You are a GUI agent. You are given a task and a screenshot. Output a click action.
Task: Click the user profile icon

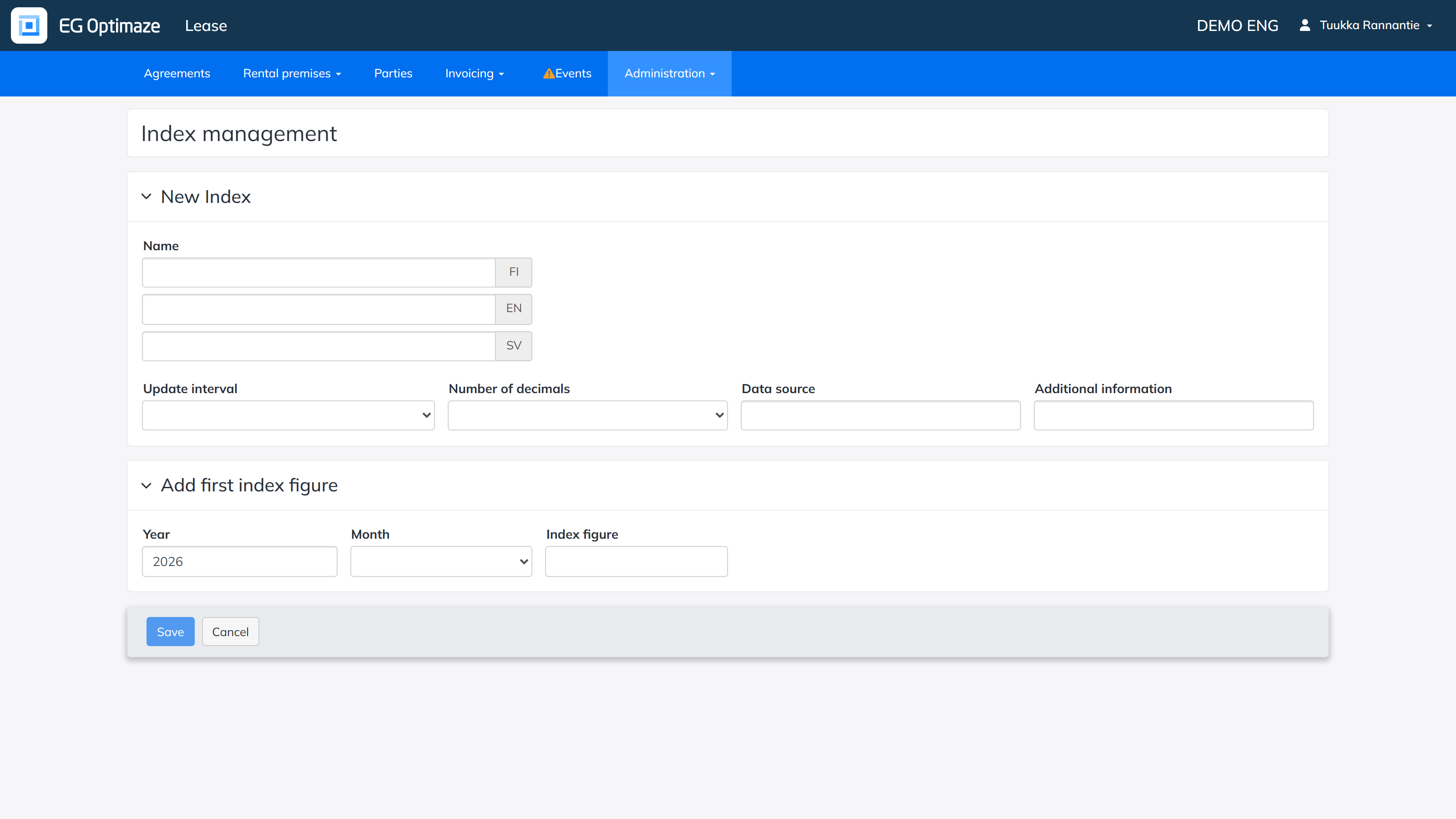pyautogui.click(x=1304, y=25)
